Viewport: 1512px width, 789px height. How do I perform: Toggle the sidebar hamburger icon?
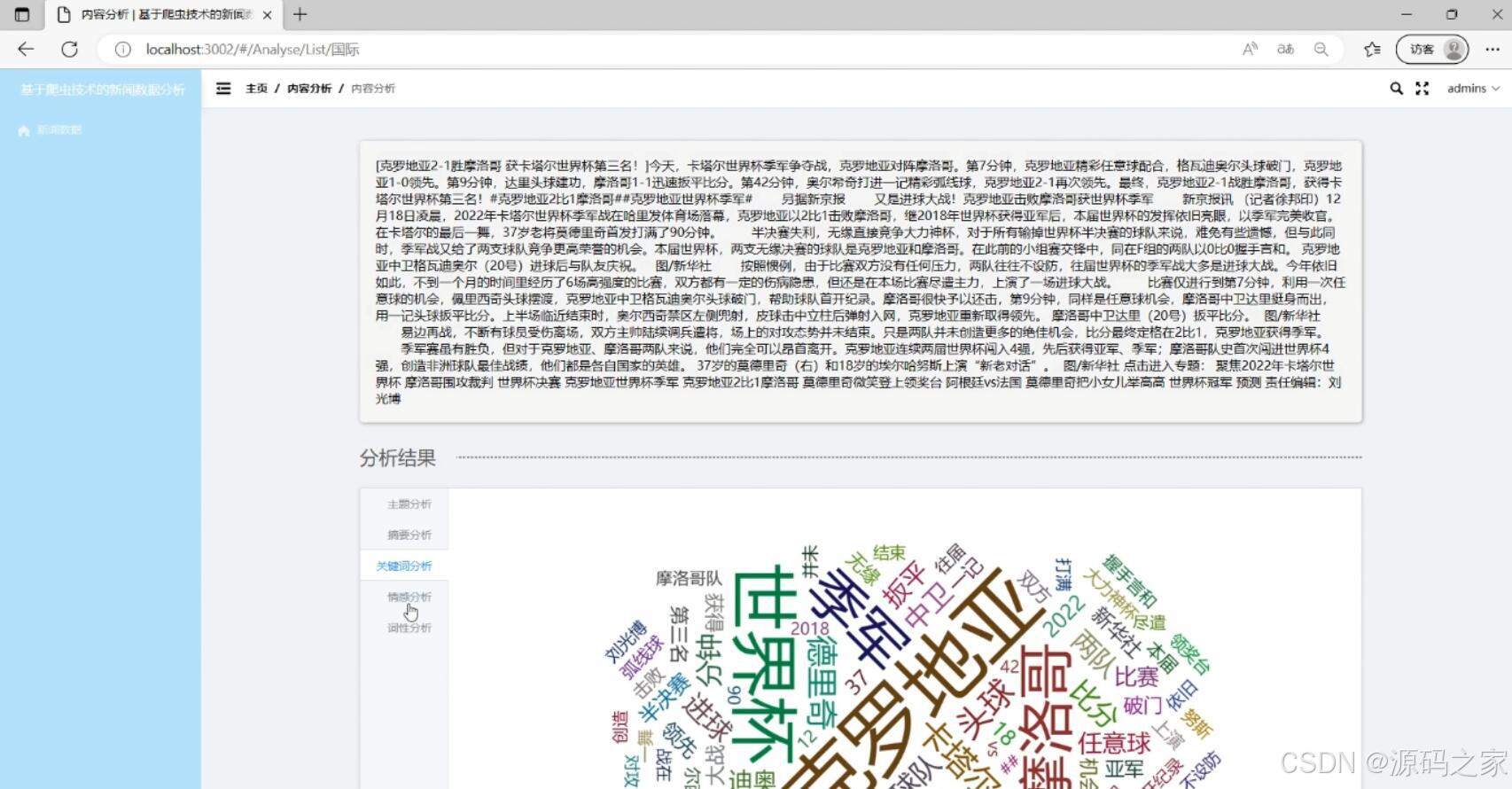[x=223, y=89]
